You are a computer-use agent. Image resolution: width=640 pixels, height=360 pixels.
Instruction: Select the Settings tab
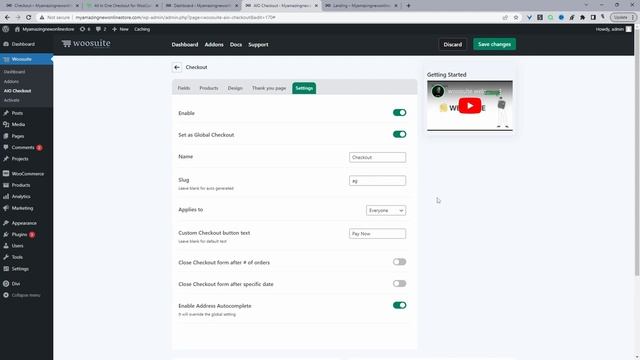pos(304,88)
